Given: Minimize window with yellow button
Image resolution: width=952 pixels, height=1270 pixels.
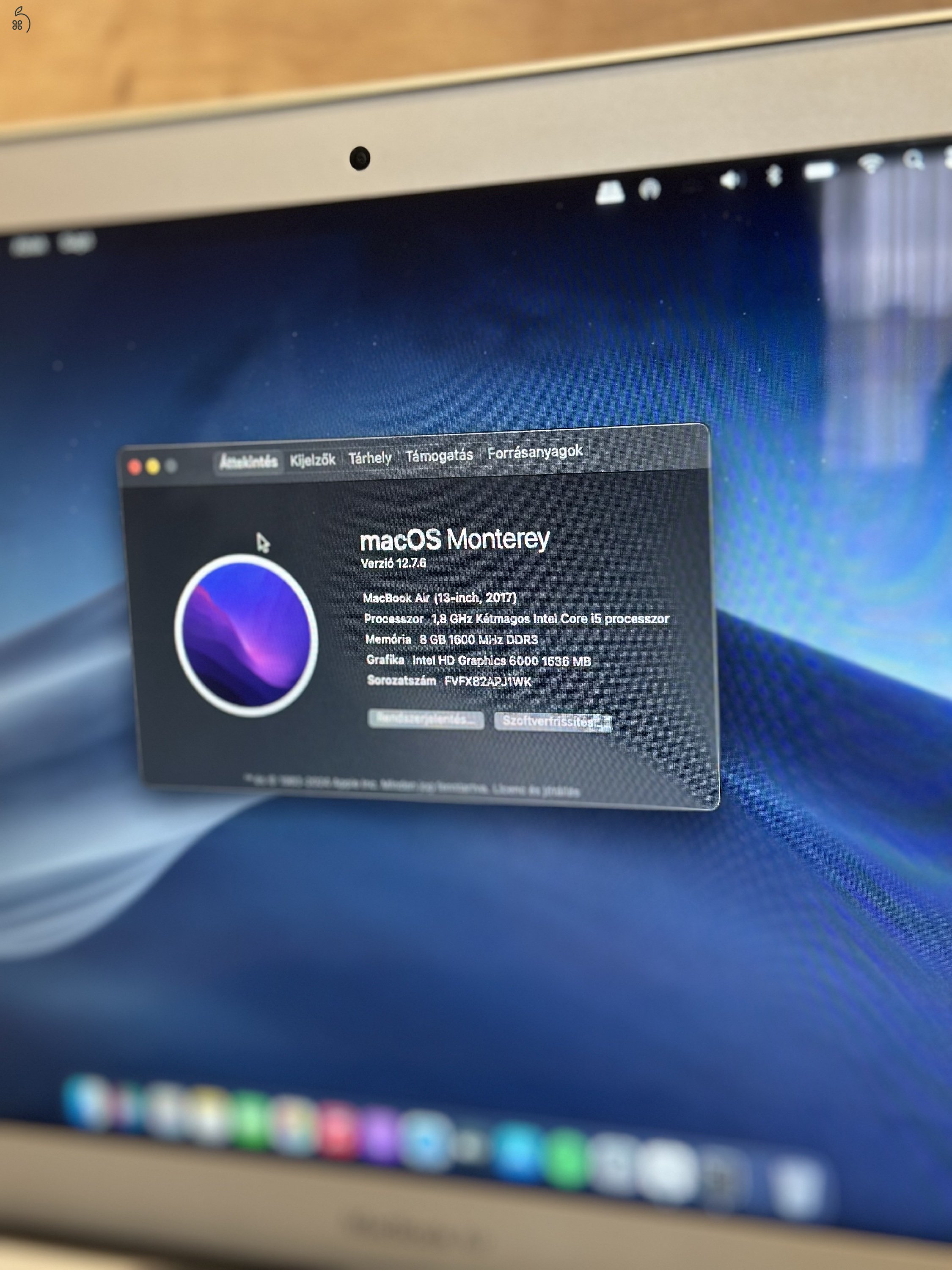Looking at the screenshot, I should click(153, 467).
